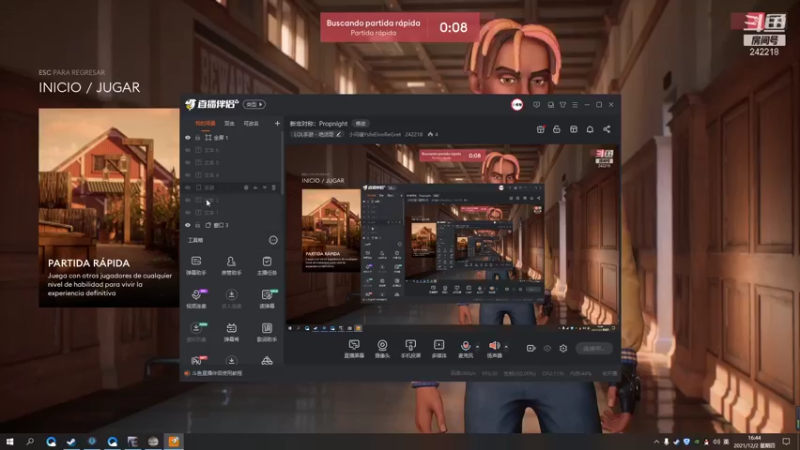Open the companion usage tutorial link
Viewport: 800px width, 450px height.
coord(217,373)
